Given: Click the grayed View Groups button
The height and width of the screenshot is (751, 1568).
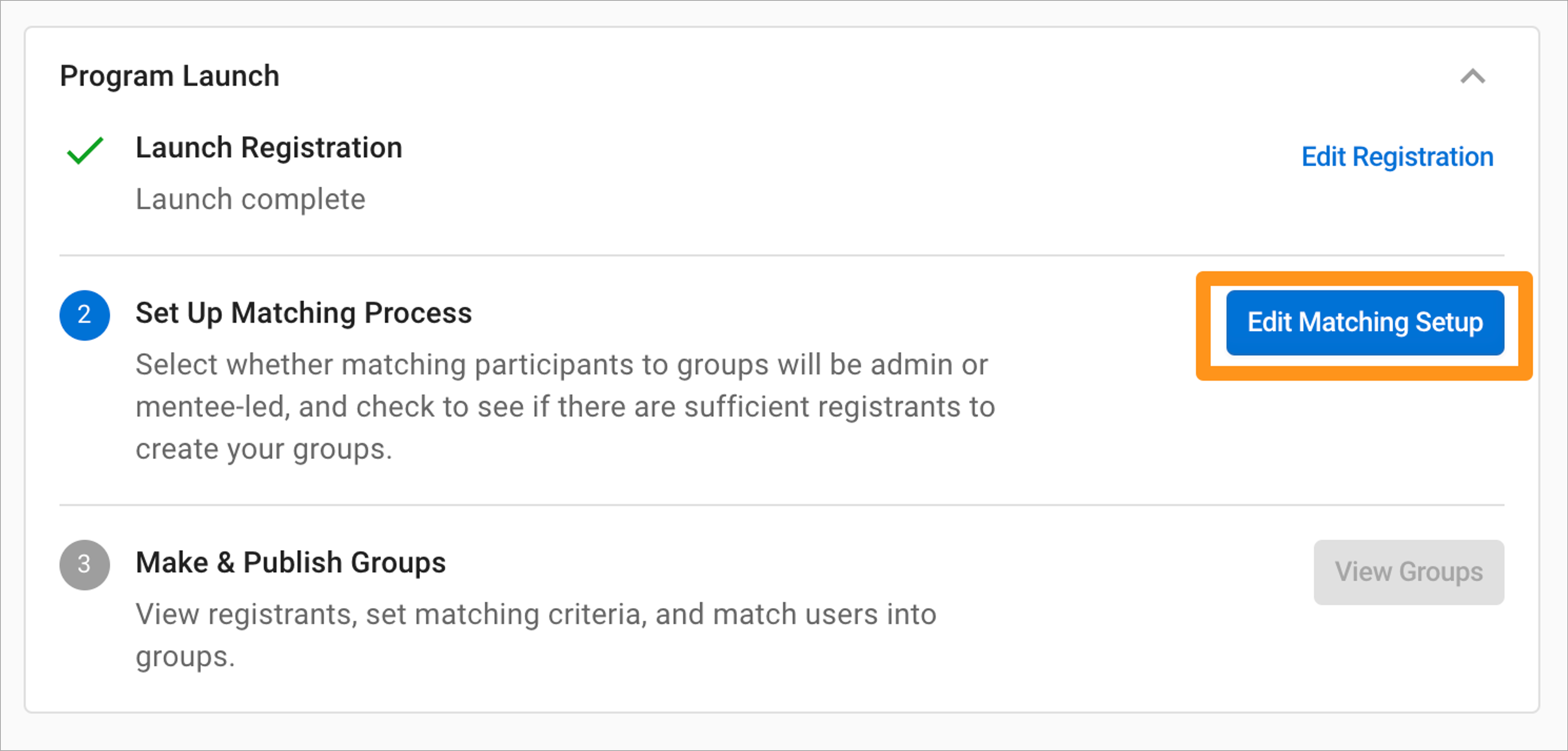Looking at the screenshot, I should click(1408, 572).
